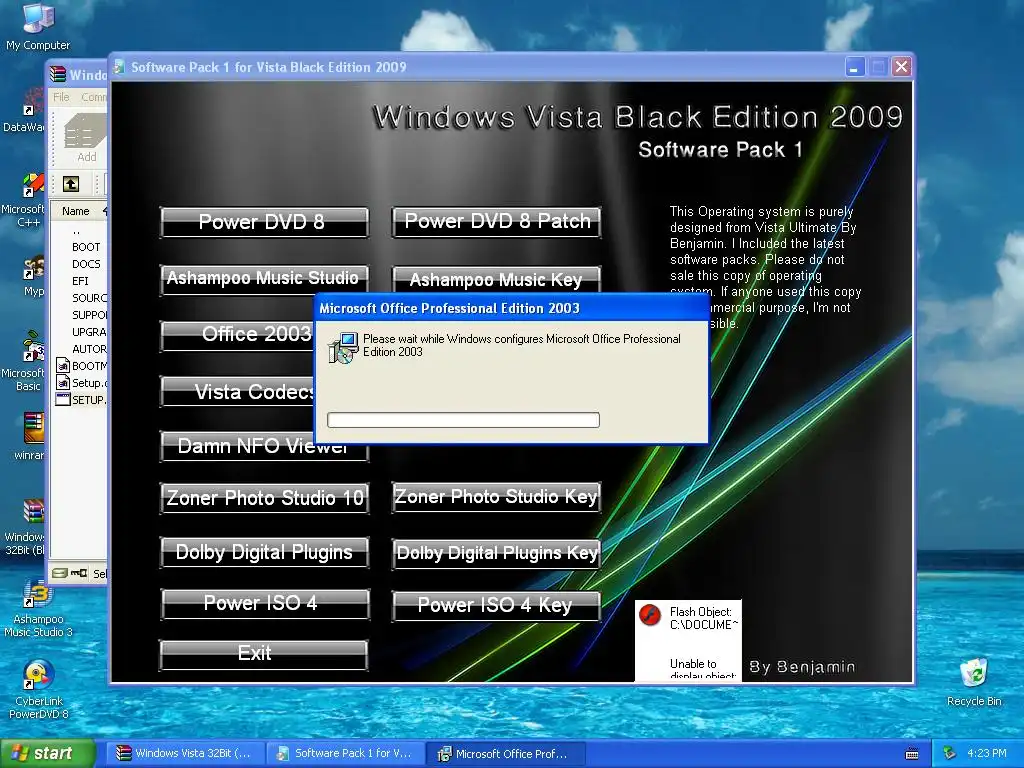Click the Power DVD 8 Patch button
The height and width of the screenshot is (768, 1024).
496,221
